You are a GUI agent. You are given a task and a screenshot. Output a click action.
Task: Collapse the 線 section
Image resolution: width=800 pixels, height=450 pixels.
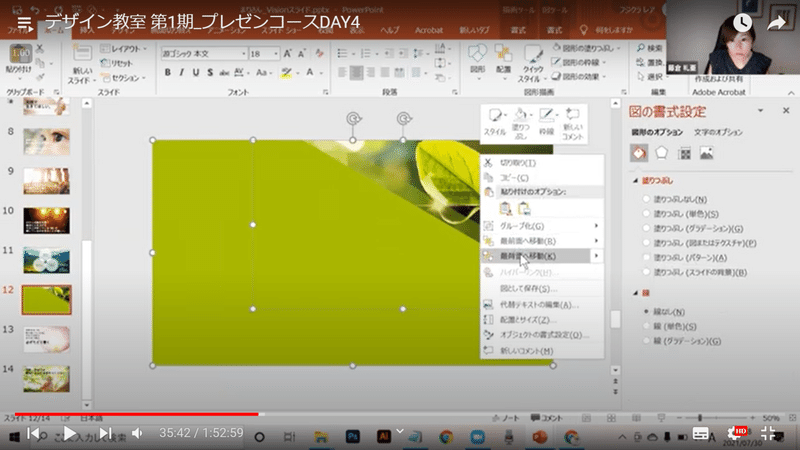(635, 293)
